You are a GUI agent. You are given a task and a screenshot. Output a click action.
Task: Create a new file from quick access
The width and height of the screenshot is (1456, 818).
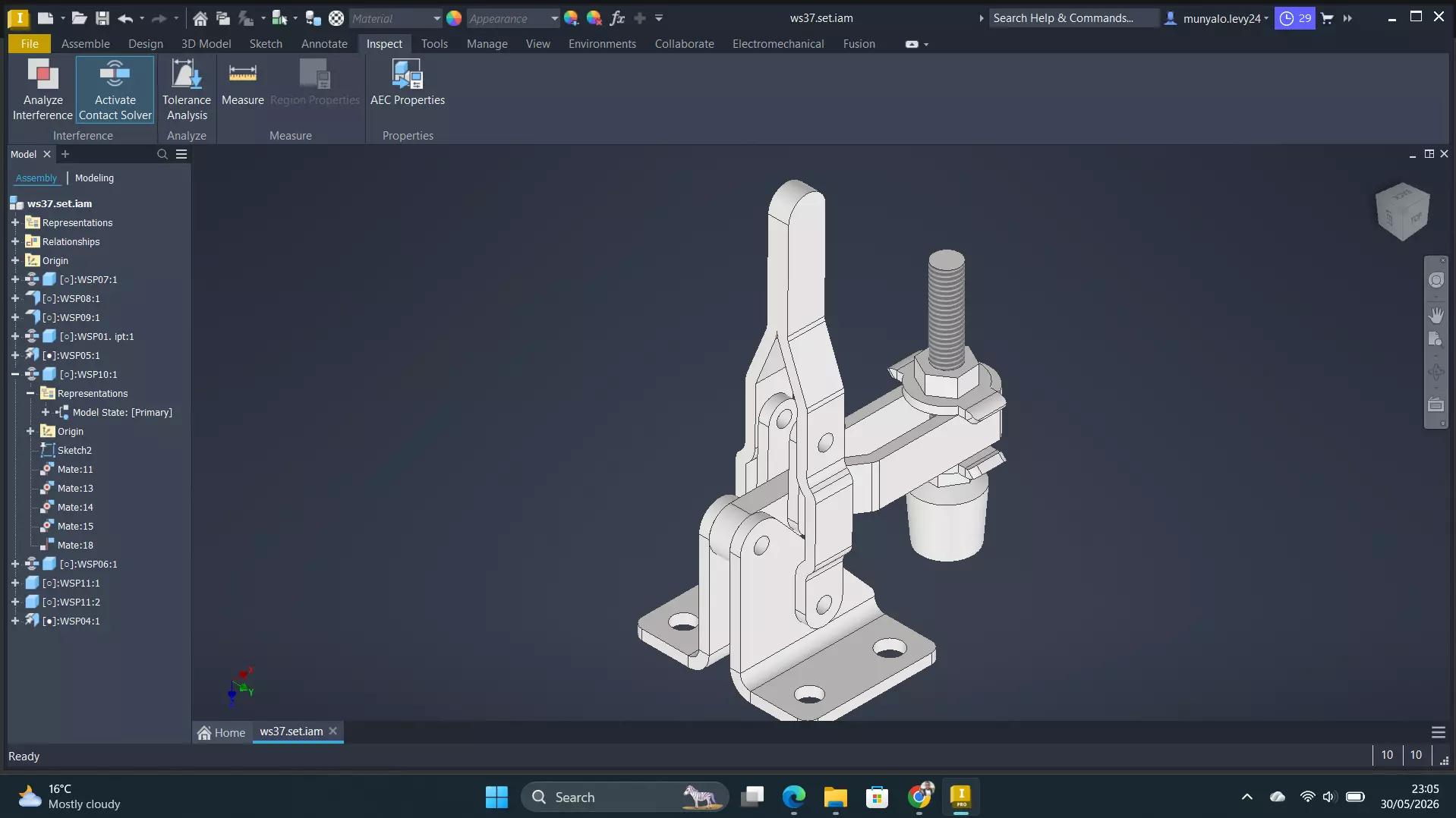[46, 18]
